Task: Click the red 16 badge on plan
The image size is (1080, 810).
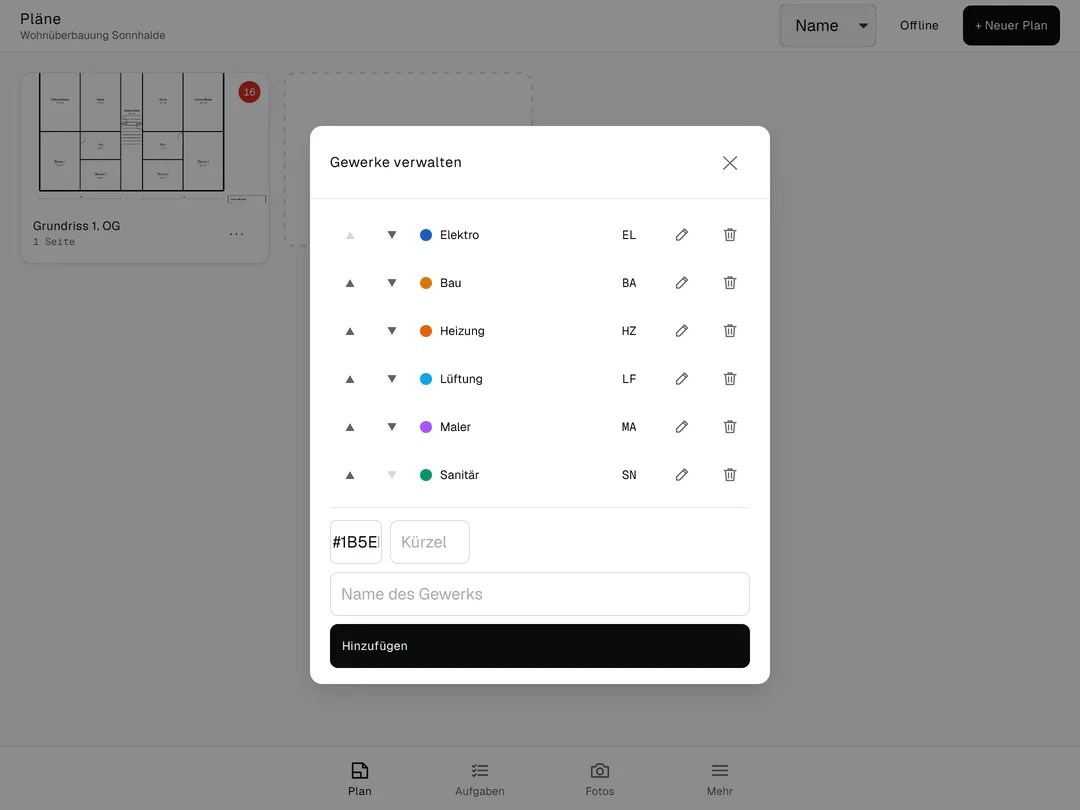Action: pyautogui.click(x=249, y=92)
